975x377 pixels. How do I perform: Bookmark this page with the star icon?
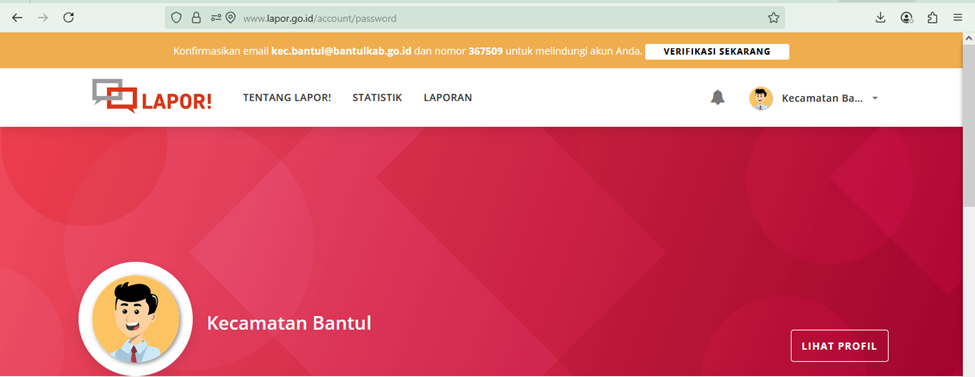(x=773, y=18)
